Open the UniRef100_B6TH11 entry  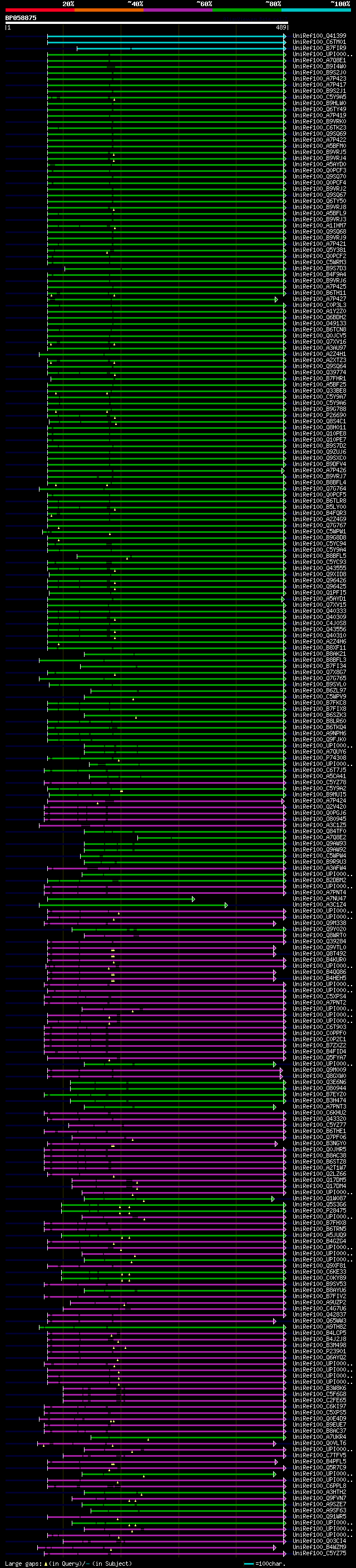tap(319, 293)
